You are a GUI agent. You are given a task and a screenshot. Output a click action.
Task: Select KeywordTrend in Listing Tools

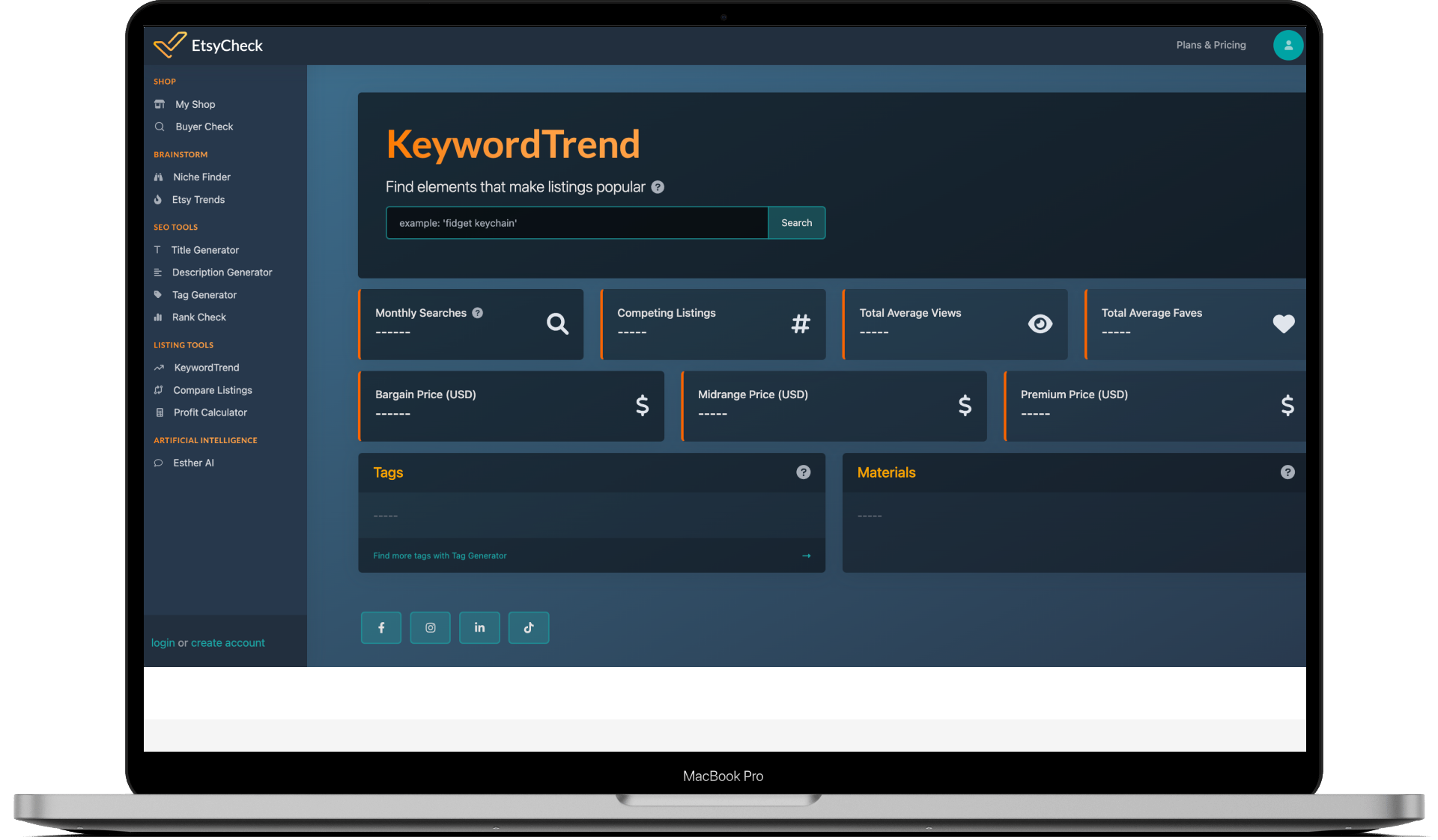click(207, 368)
